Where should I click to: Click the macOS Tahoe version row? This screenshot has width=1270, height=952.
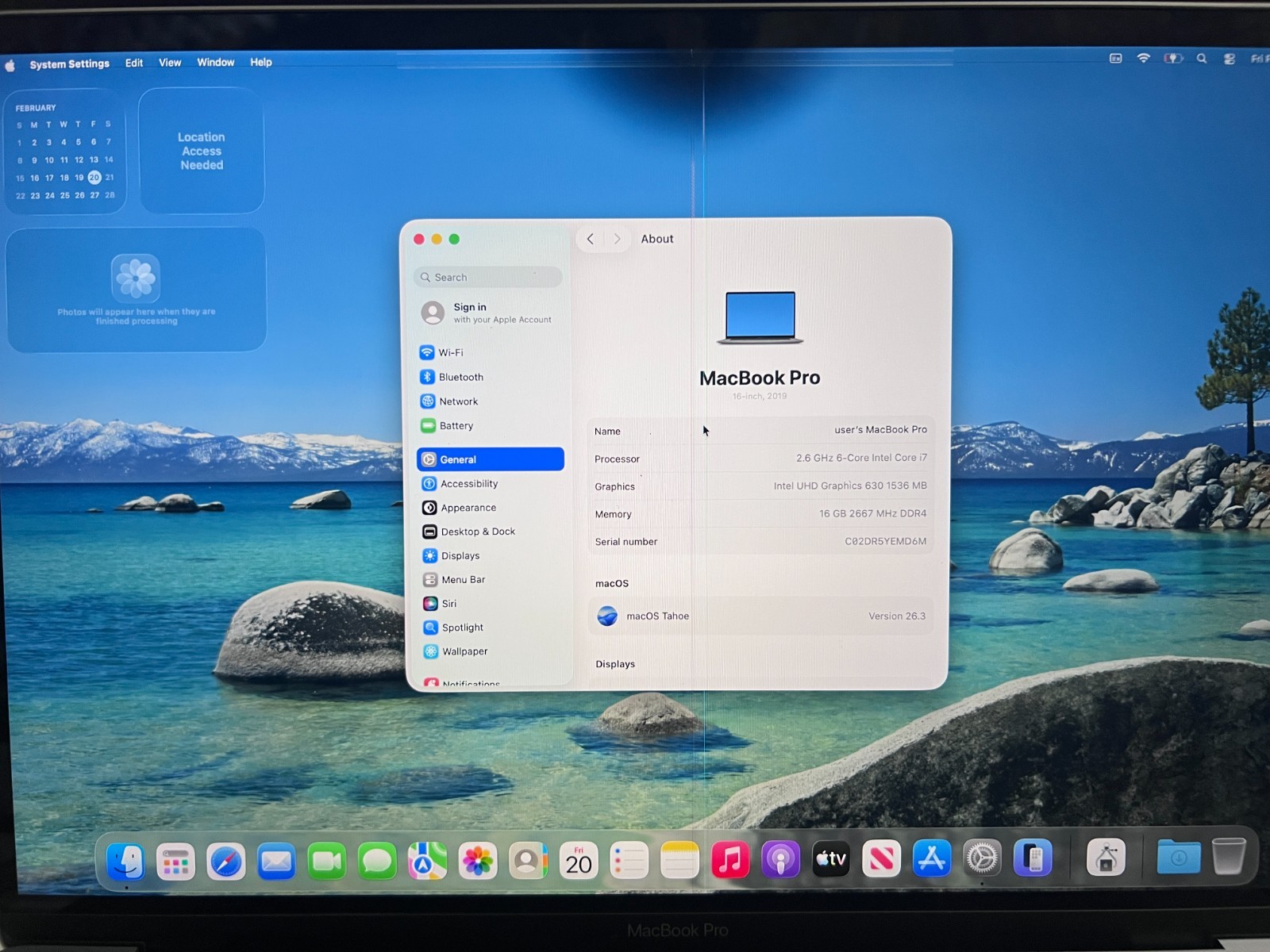(x=760, y=616)
